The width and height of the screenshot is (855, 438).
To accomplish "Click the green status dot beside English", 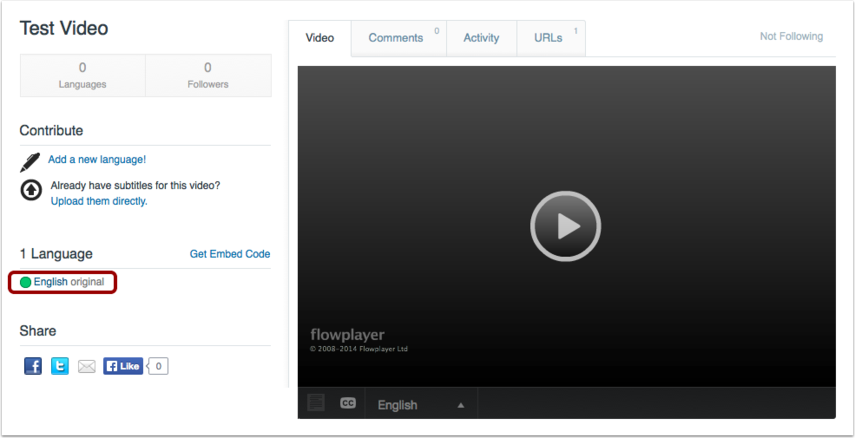I will tap(25, 282).
